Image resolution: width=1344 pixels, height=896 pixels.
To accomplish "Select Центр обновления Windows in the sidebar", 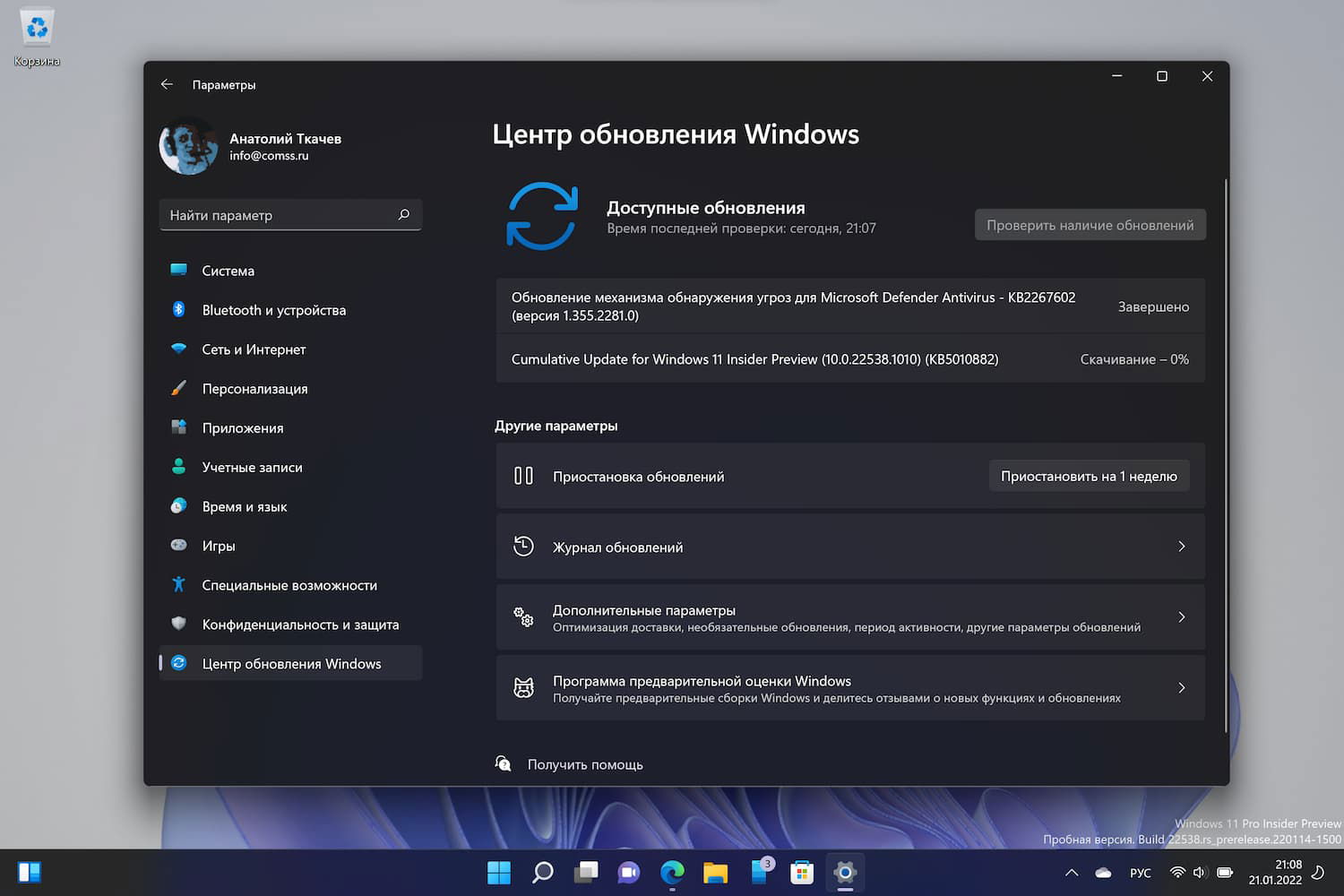I will (291, 663).
